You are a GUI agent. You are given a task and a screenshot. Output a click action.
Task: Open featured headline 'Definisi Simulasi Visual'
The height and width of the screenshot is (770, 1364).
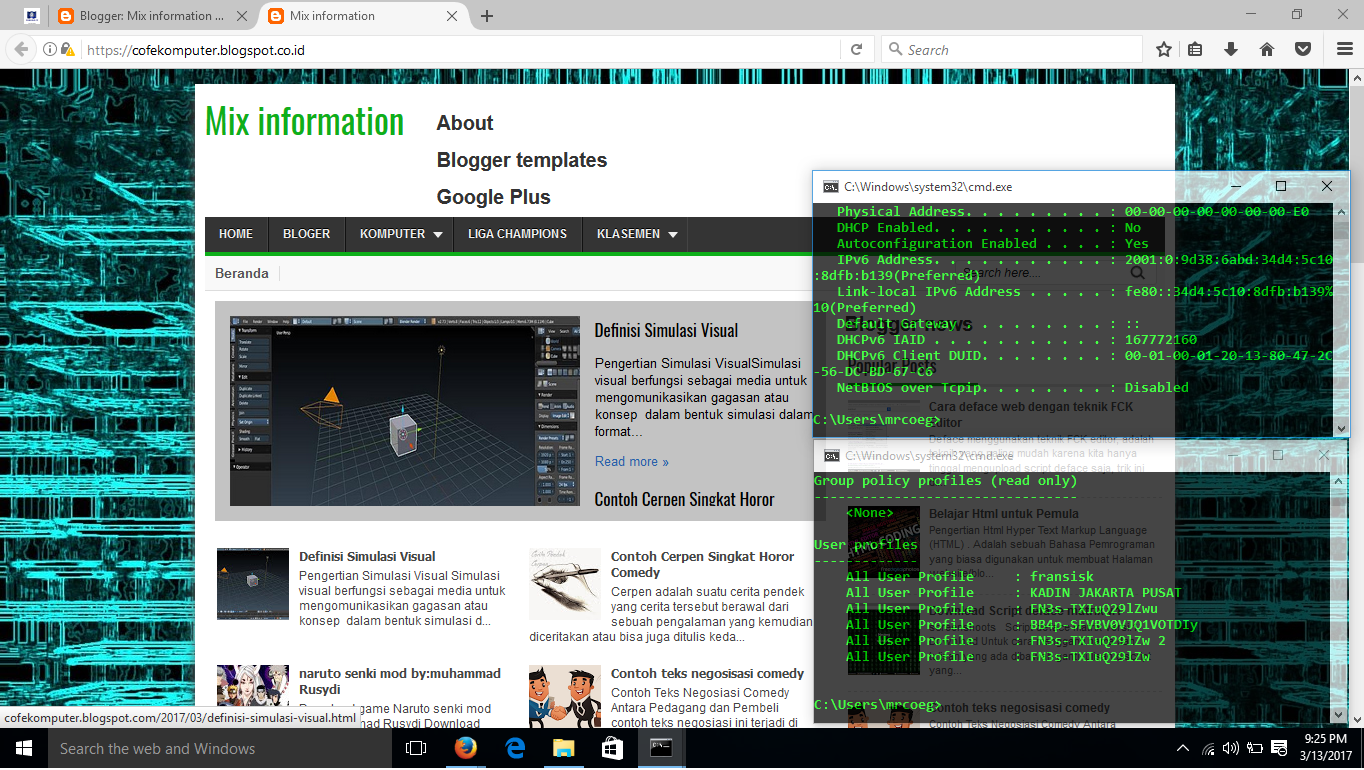tap(666, 331)
